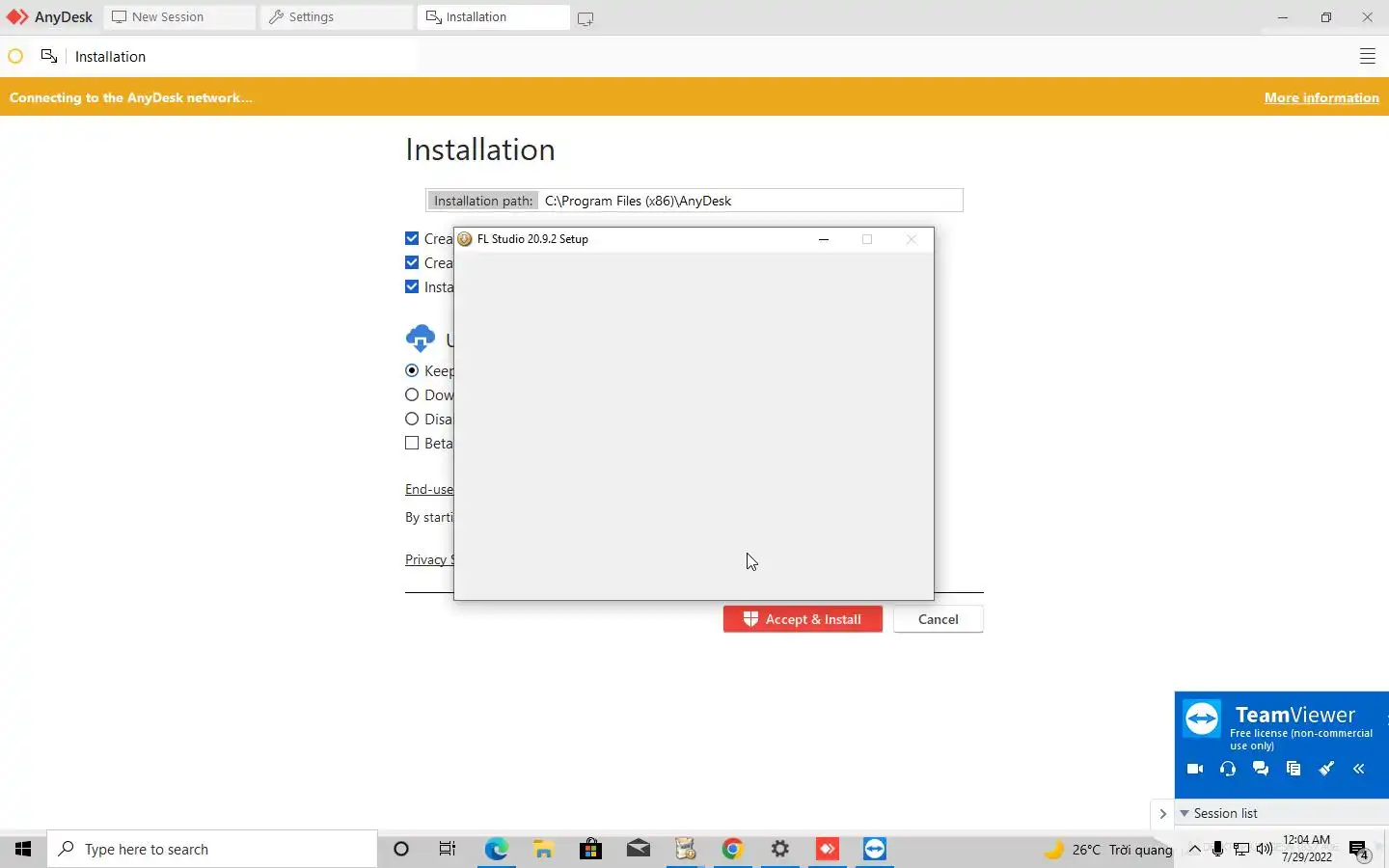This screenshot has height=868, width=1389.
Task: Click the FL Studio setup title icon
Action: (x=465, y=239)
